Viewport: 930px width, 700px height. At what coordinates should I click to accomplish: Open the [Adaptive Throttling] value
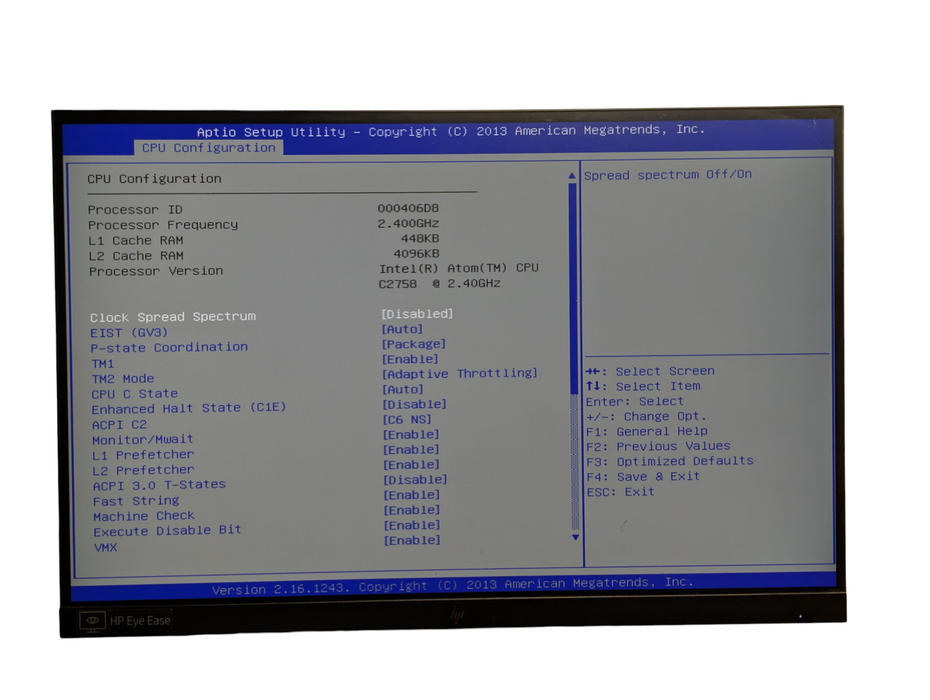460,373
